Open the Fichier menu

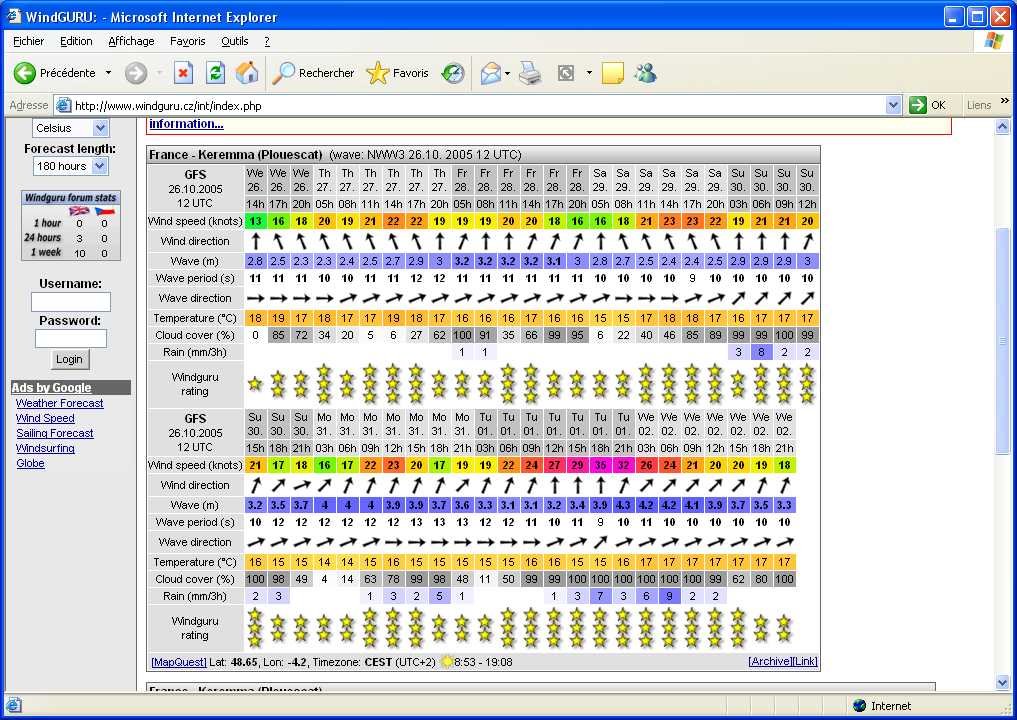29,41
